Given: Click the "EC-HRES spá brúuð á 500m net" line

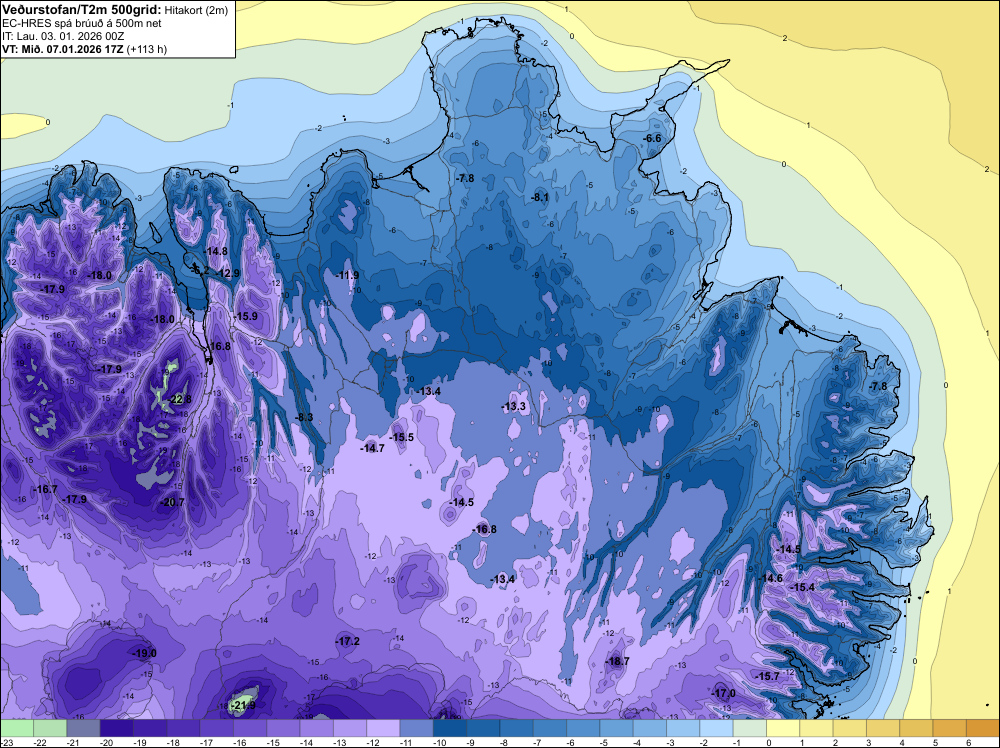Looking at the screenshot, I should (82, 24).
